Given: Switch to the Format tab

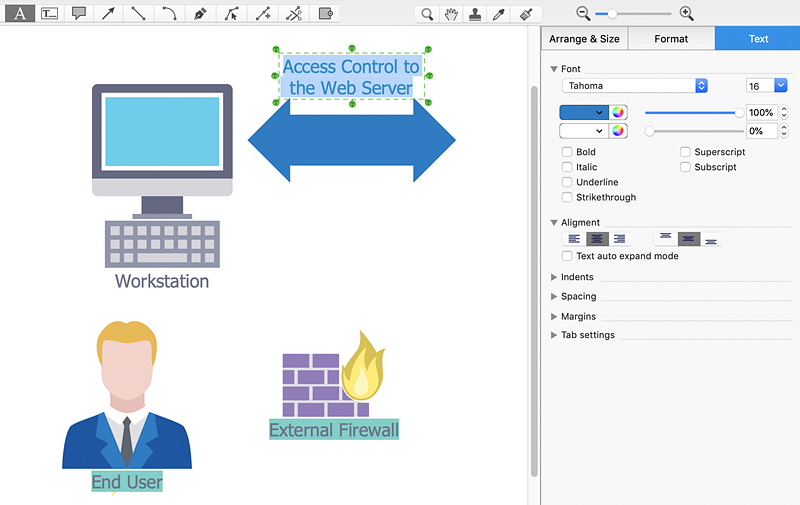Looking at the screenshot, I should [x=671, y=39].
